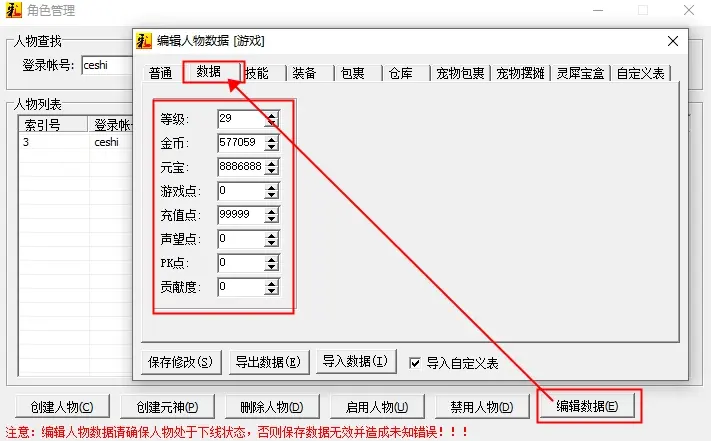Image resolution: width=711 pixels, height=441 pixels.
Task: Click the 导入数据(I) button
Action: click(x=356, y=361)
